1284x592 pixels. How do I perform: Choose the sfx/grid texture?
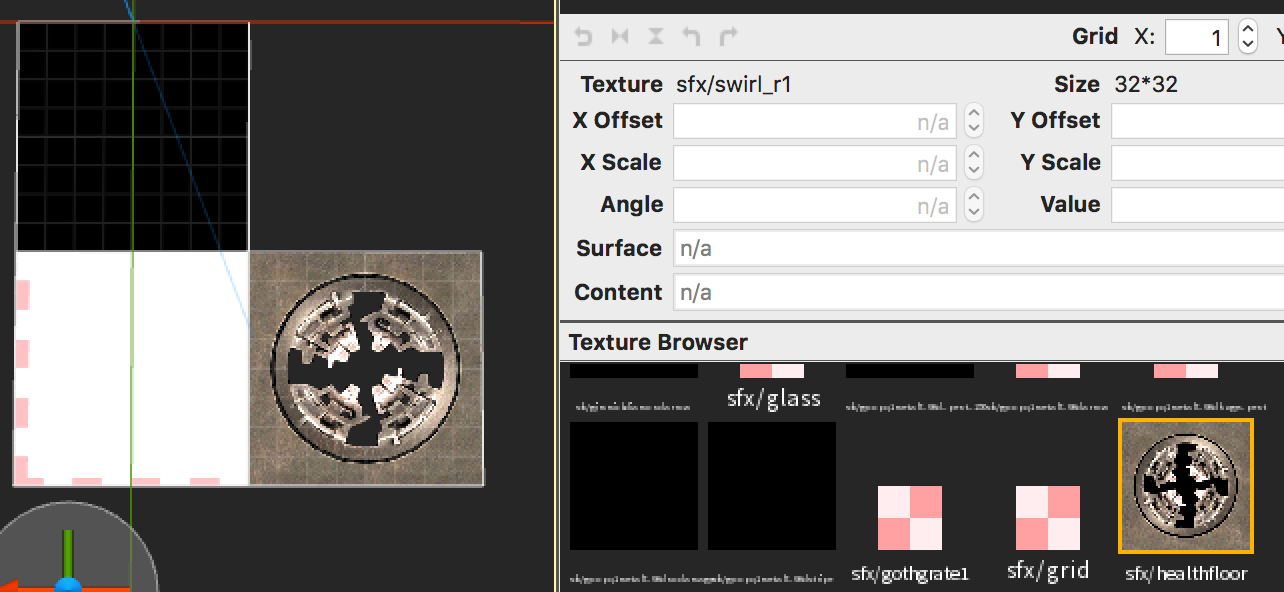pyautogui.click(x=1048, y=518)
